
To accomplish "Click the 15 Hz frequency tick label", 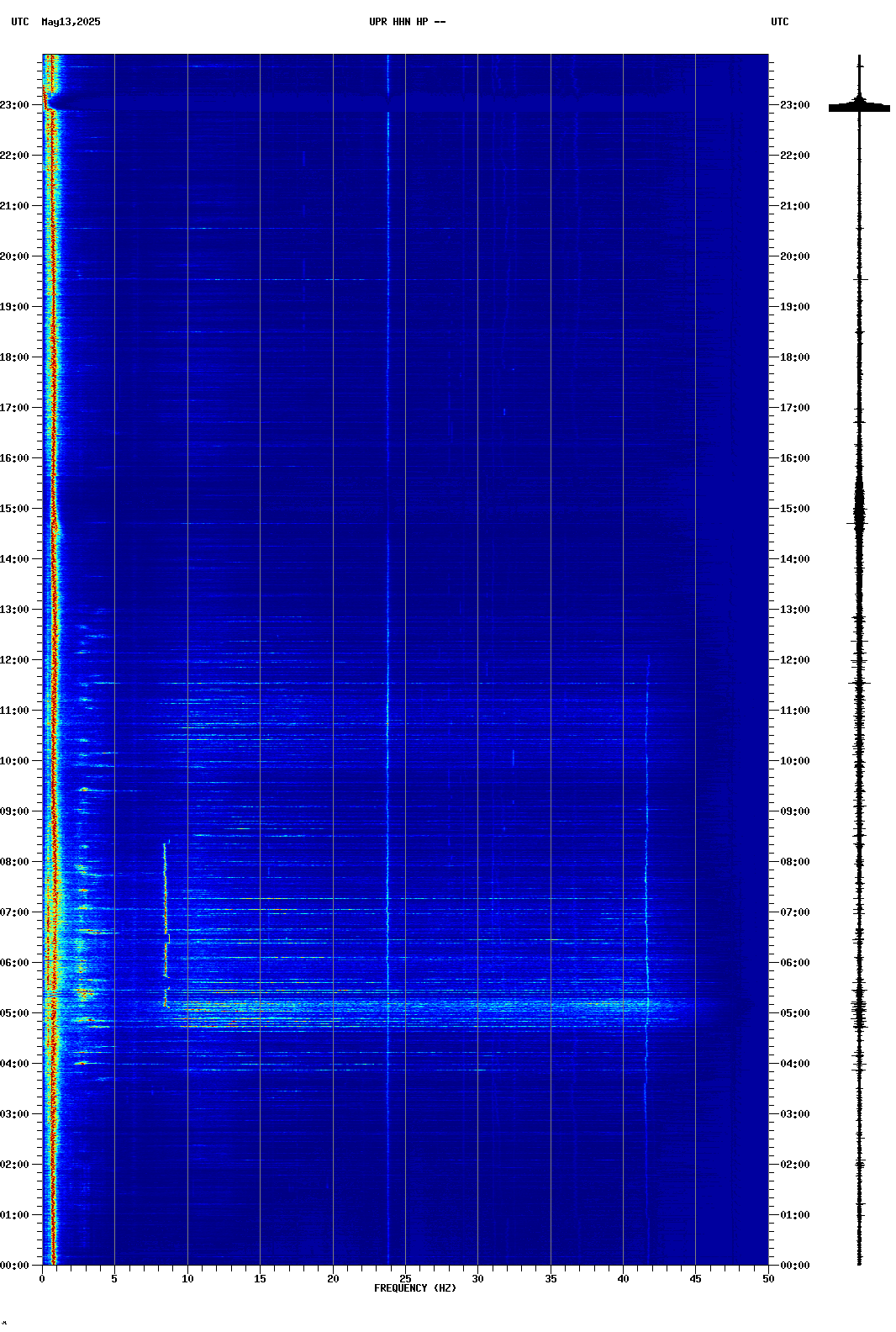I will tap(260, 1279).
